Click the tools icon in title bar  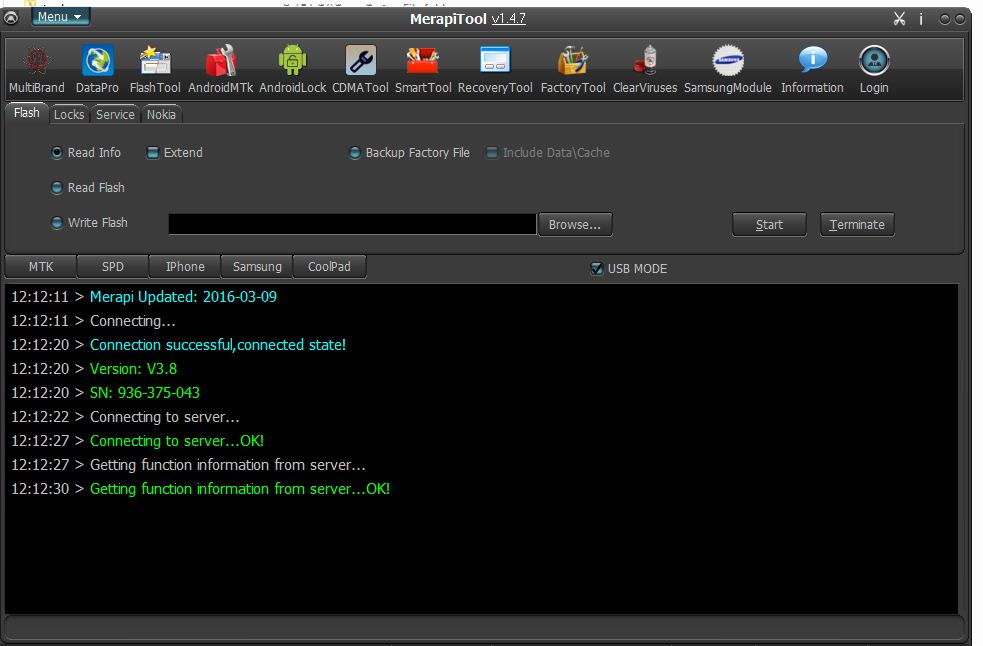[900, 19]
